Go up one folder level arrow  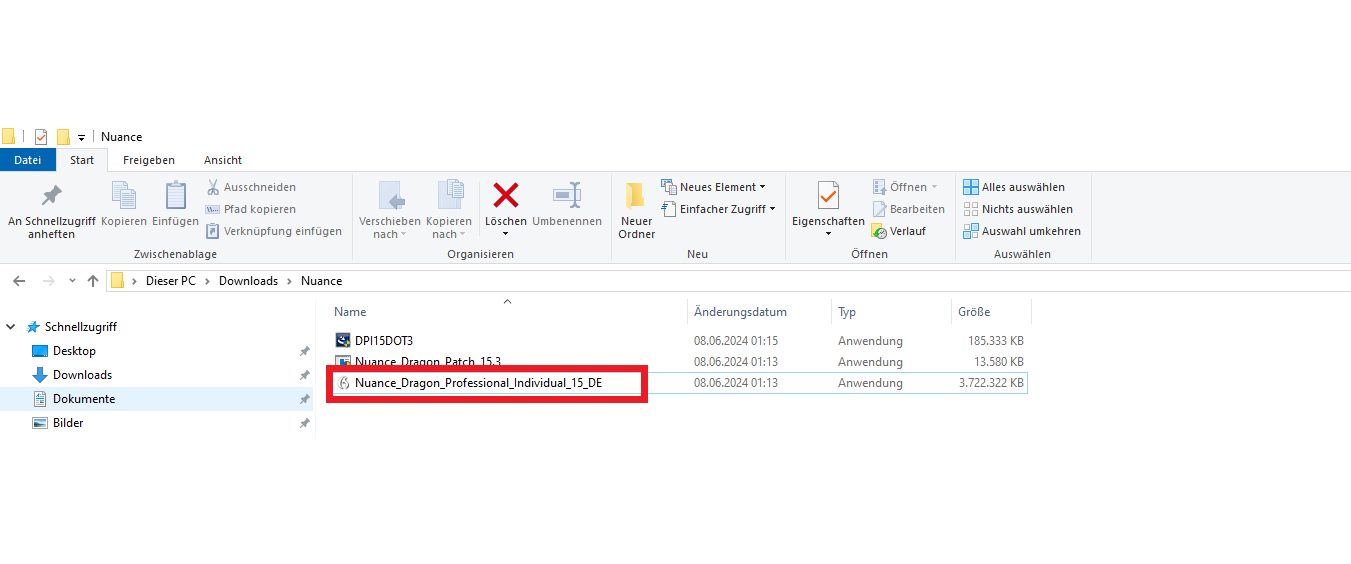(x=93, y=281)
